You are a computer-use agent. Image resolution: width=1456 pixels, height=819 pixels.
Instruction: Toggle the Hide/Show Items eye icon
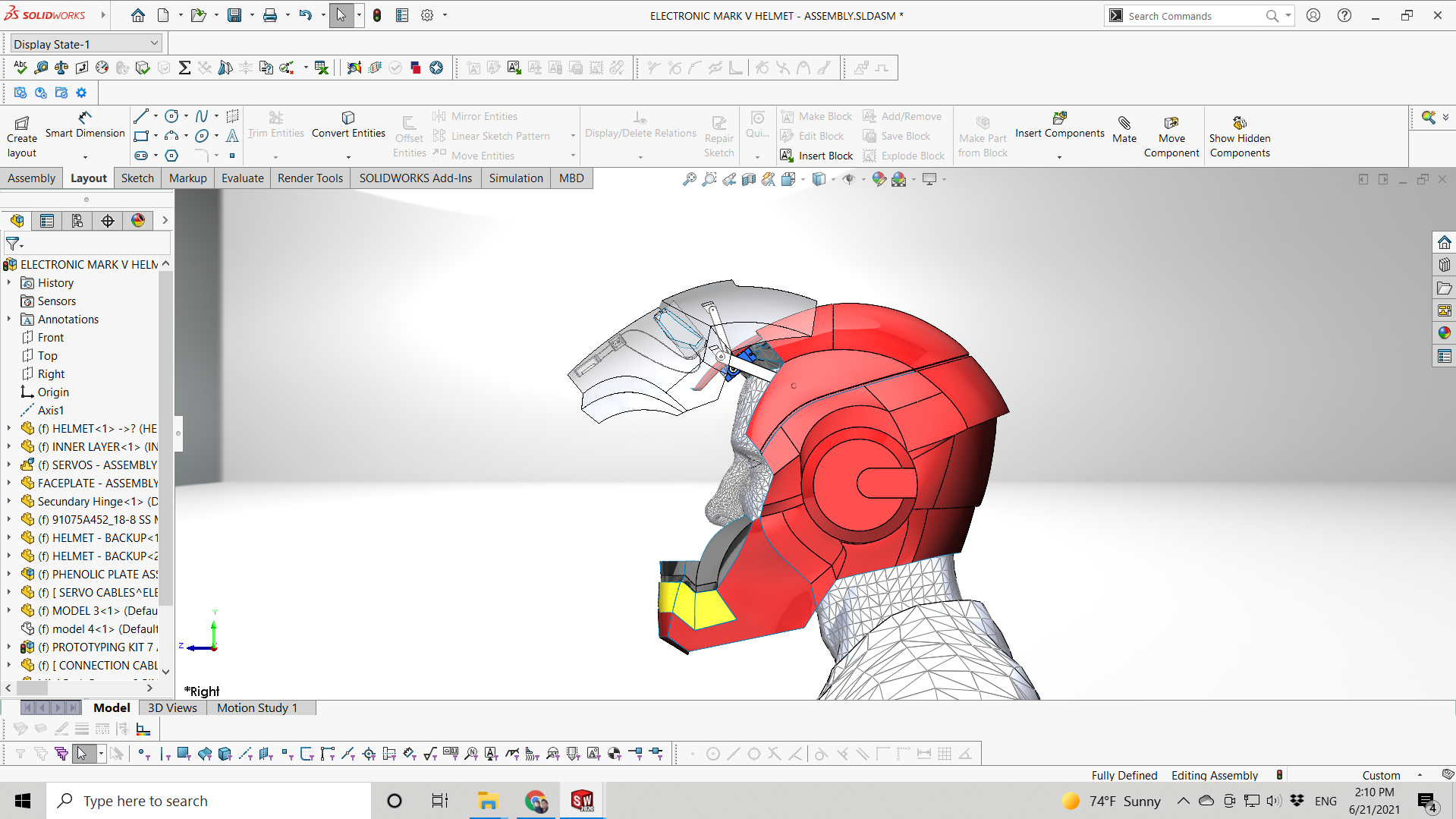tap(849, 179)
